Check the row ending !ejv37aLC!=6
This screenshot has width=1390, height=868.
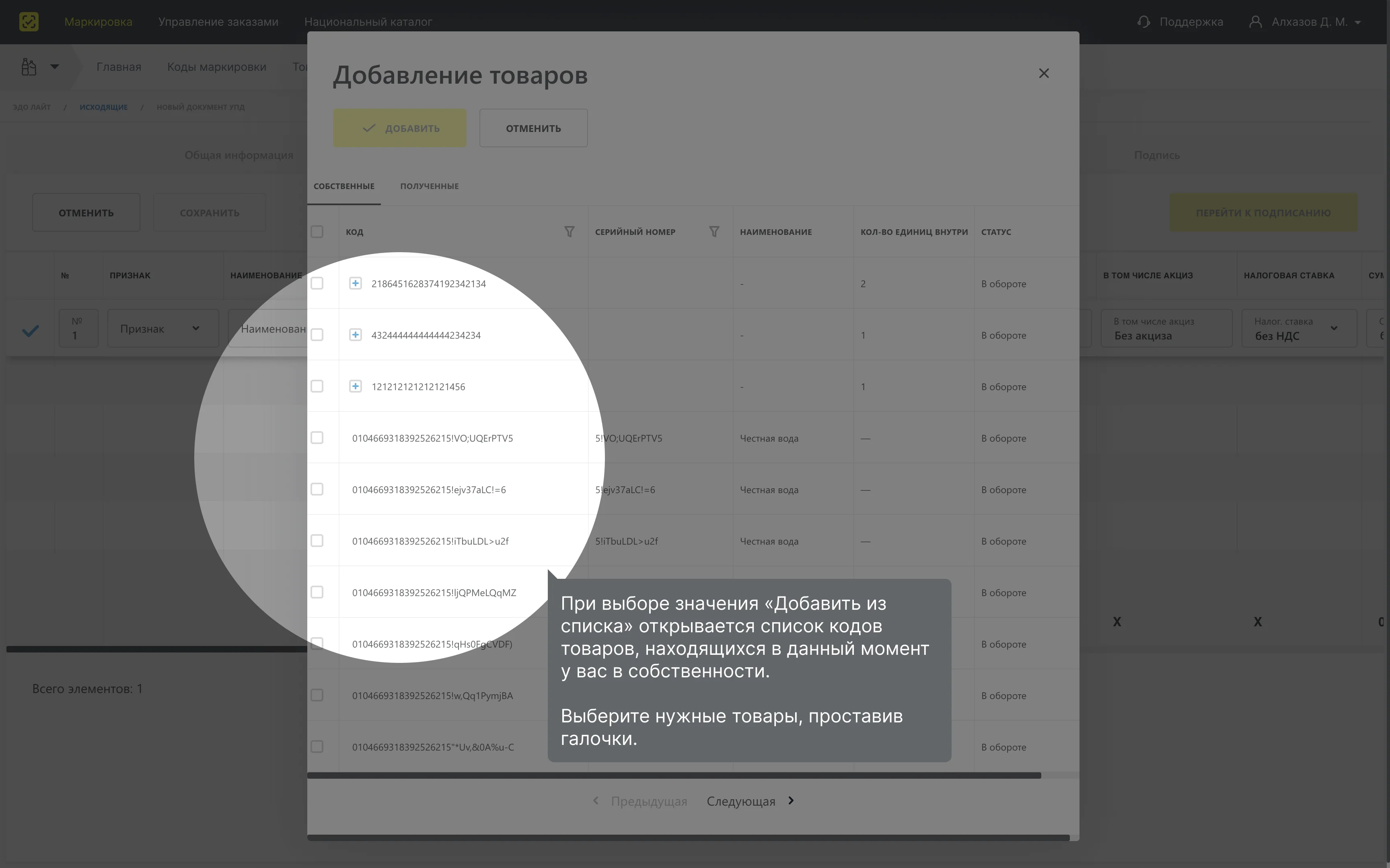click(317, 489)
